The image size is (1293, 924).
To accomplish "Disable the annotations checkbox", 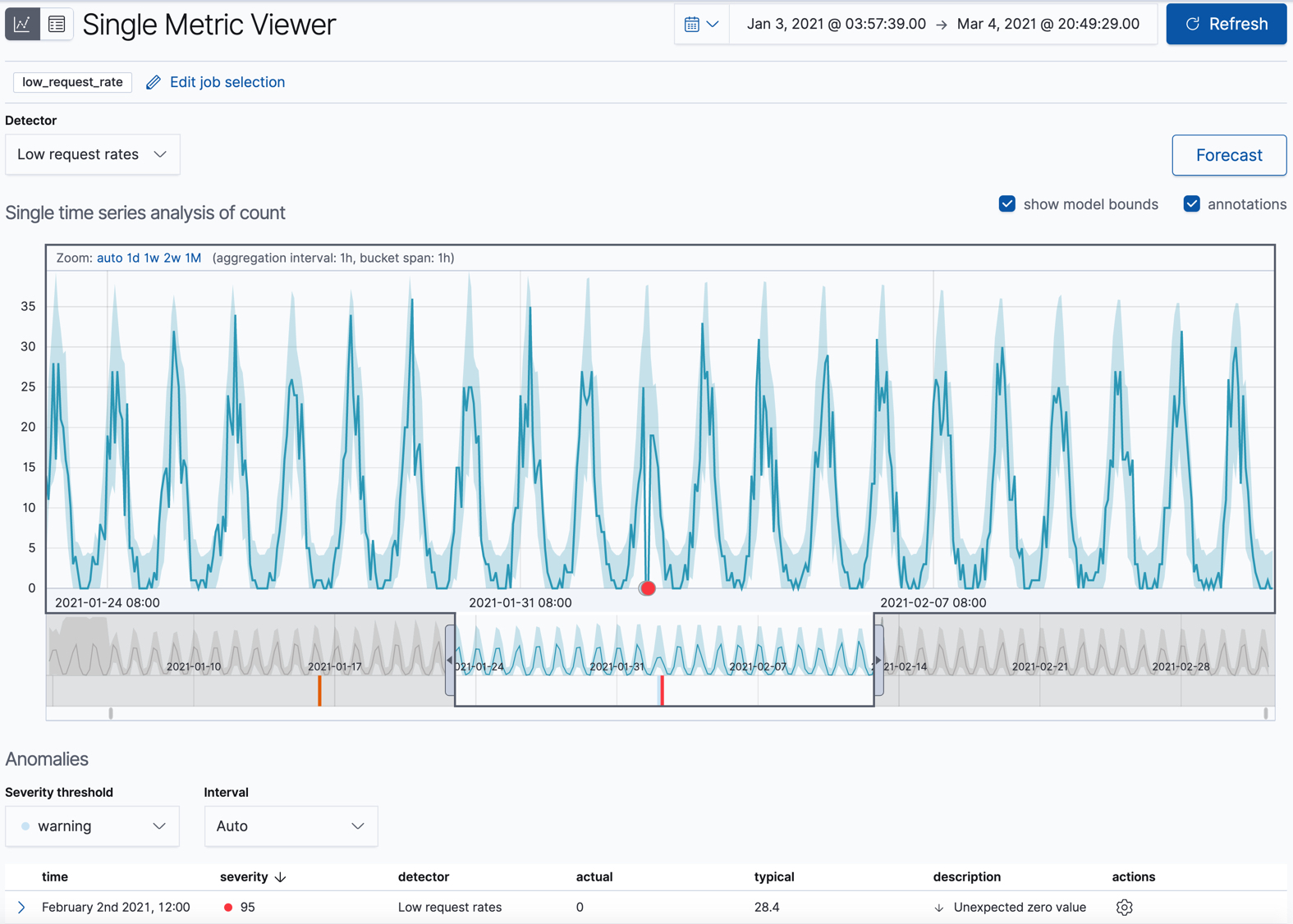I will [x=1191, y=204].
